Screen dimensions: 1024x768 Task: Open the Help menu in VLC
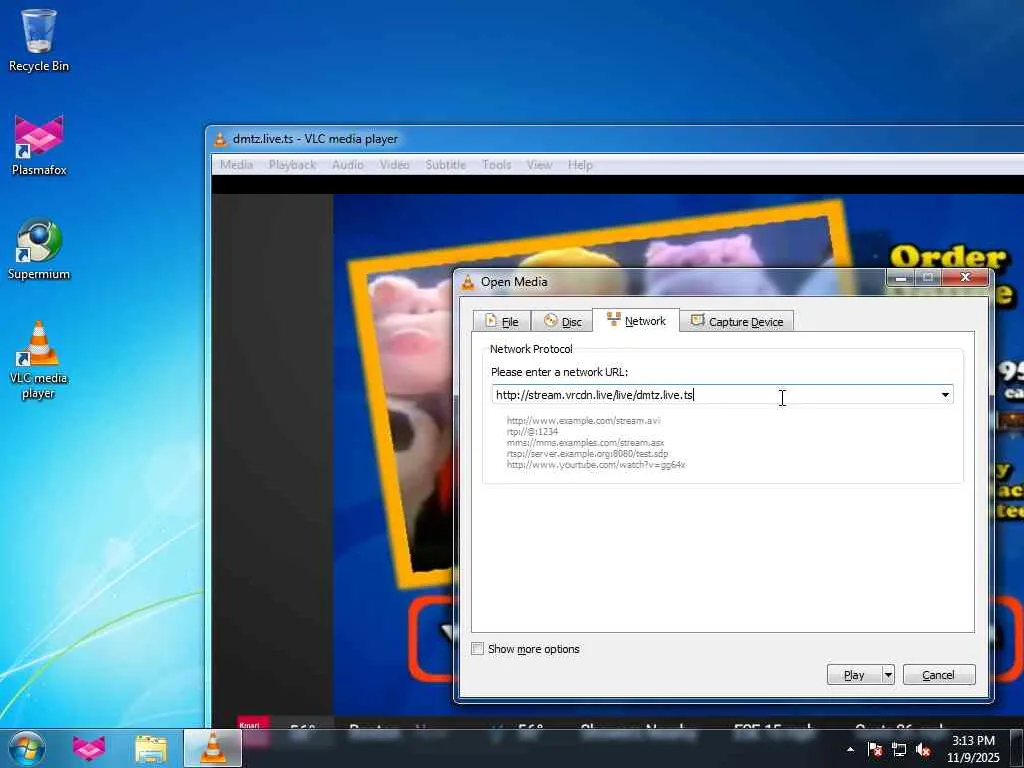[580, 165]
